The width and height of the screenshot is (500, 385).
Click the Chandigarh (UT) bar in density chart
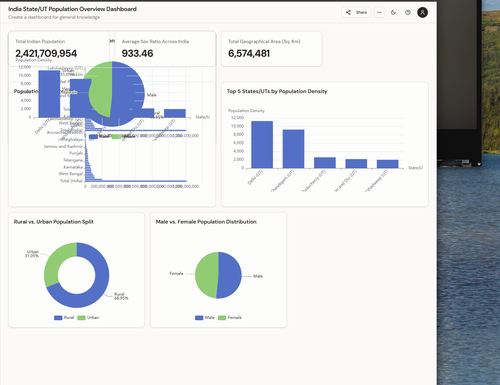tap(293, 149)
